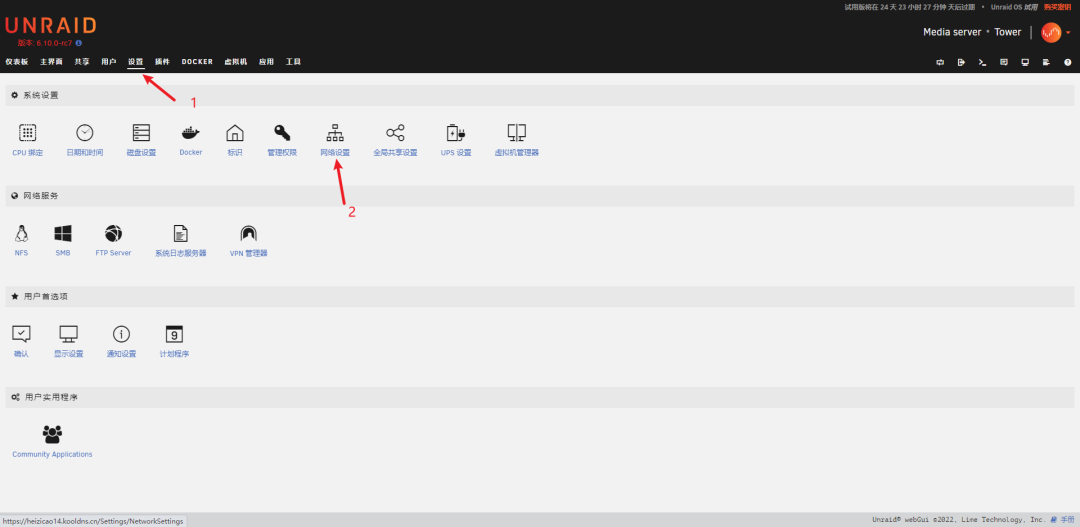Screen dimensions: 1080x527
Task: Go to the DOCKER tab
Action: pyautogui.click(x=197, y=61)
